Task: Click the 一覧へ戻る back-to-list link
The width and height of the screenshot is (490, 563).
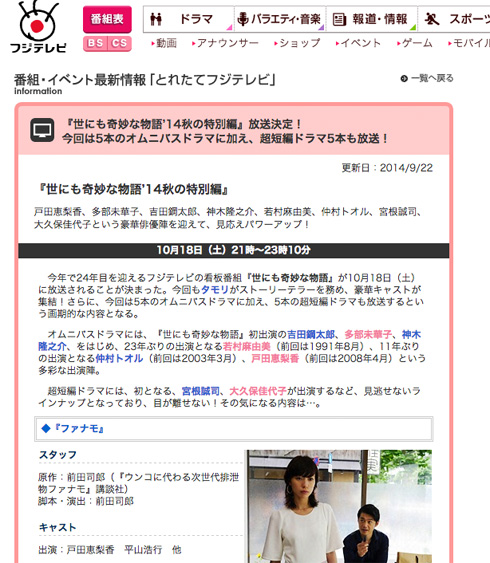Action: [432, 78]
